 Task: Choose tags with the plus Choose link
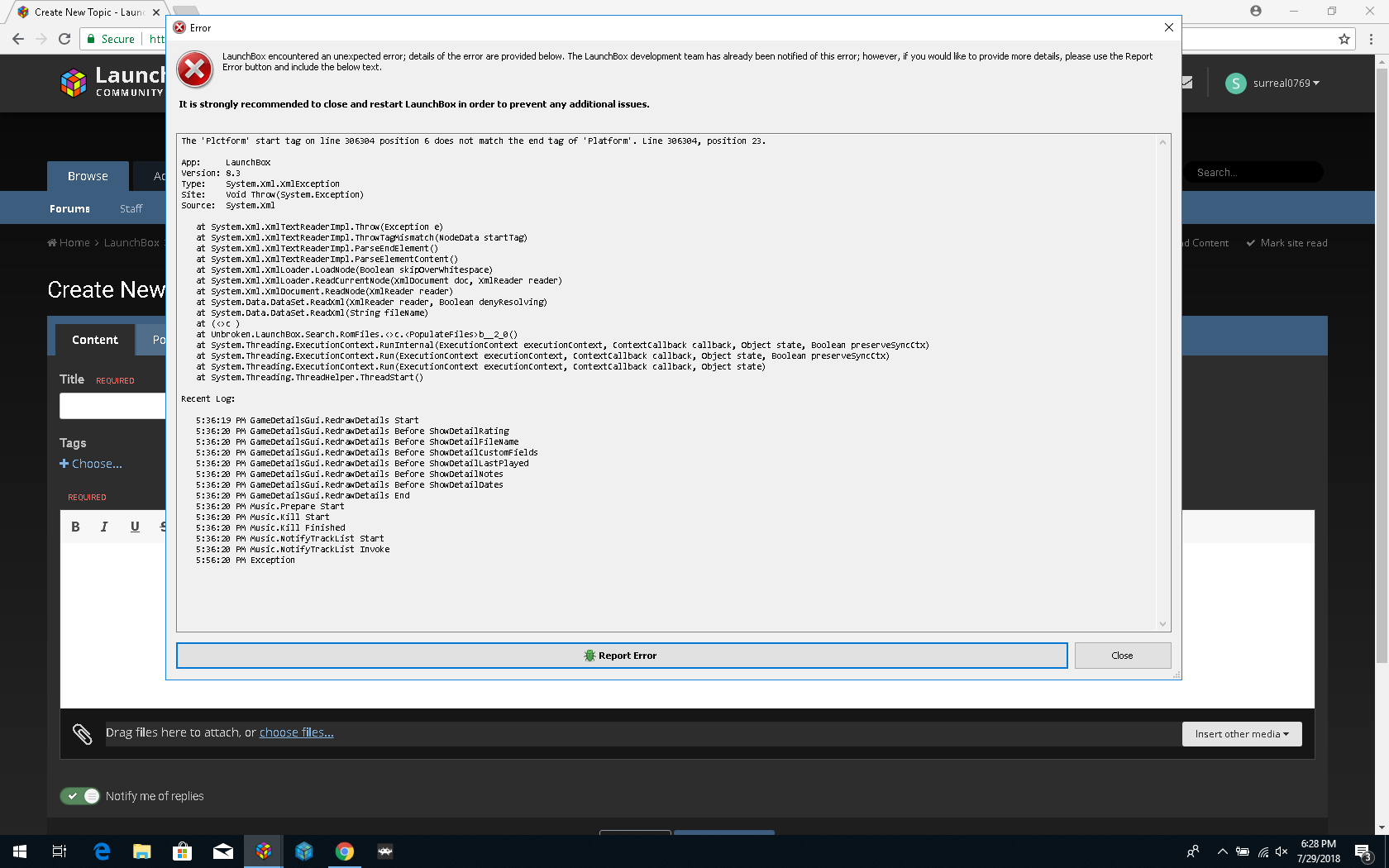91,464
